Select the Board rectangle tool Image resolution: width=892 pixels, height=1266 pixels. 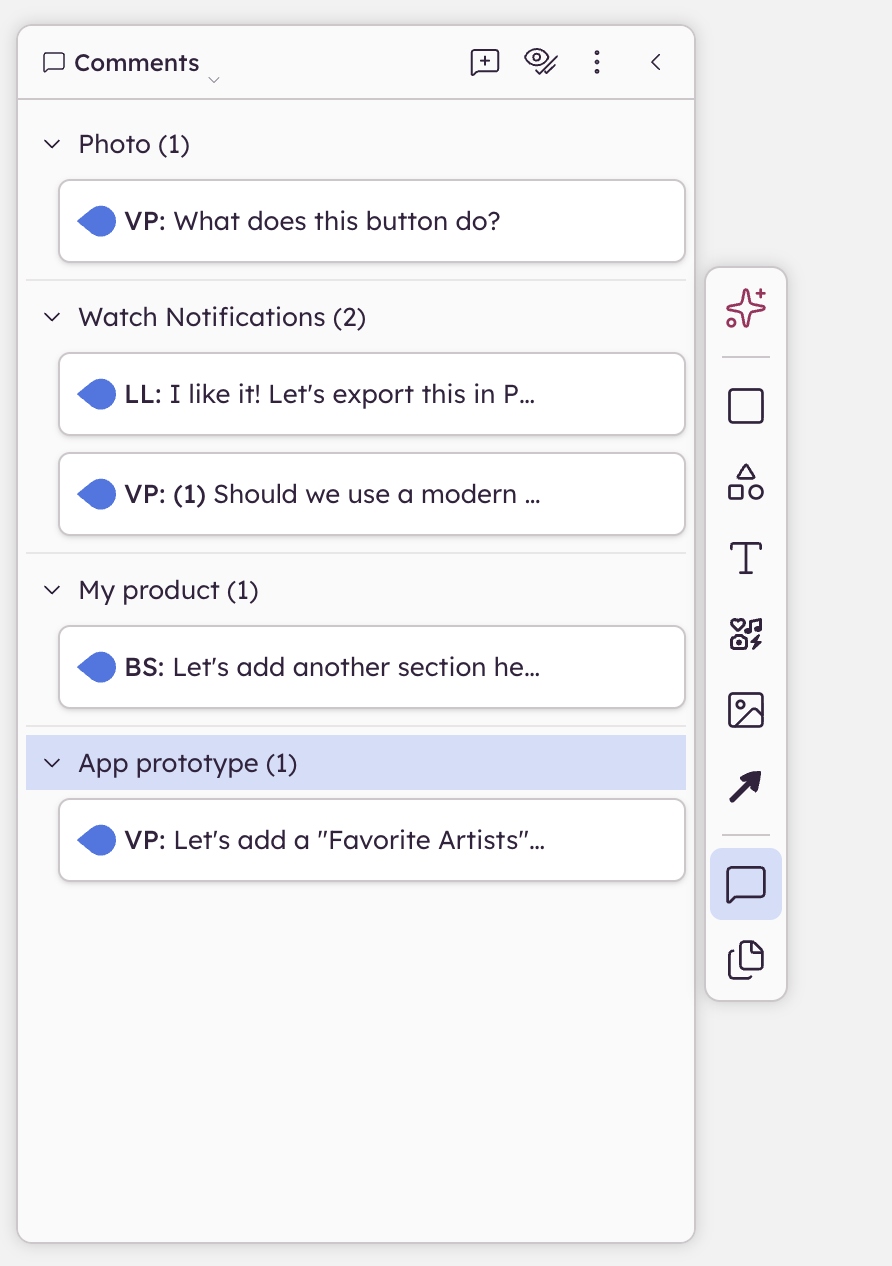[746, 406]
